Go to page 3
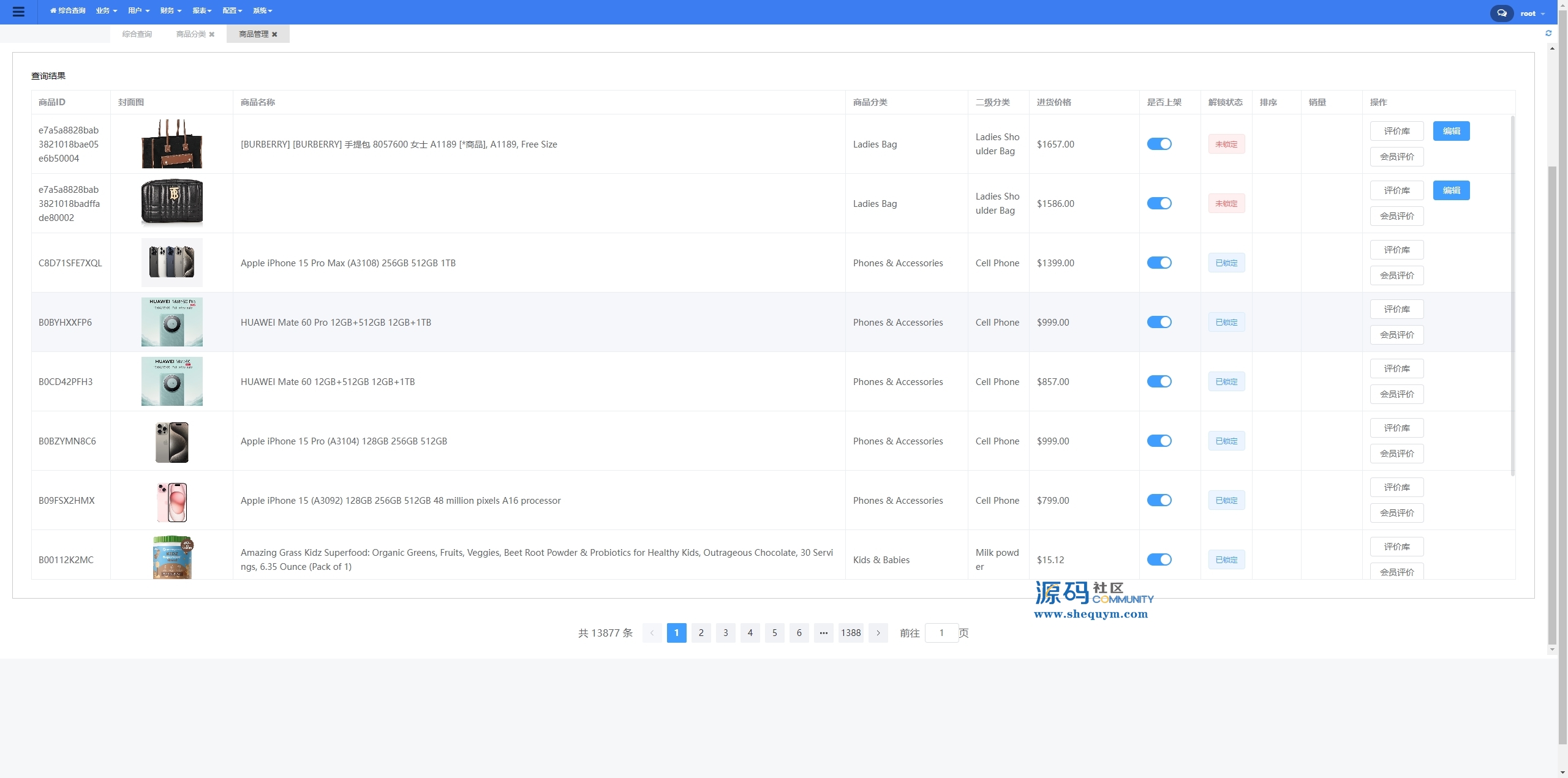The height and width of the screenshot is (778, 1568). [725, 633]
